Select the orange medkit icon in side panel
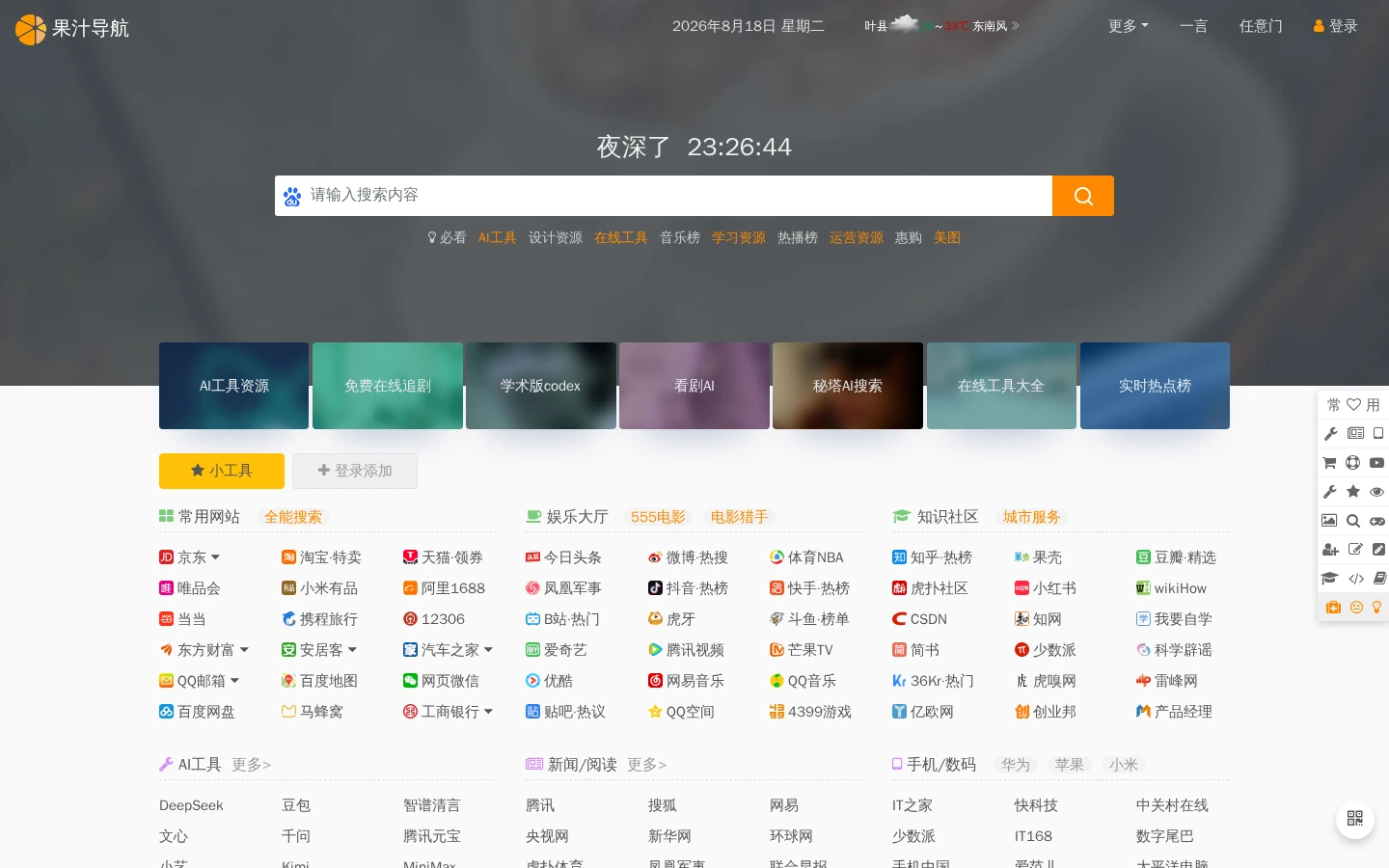 (1333, 608)
